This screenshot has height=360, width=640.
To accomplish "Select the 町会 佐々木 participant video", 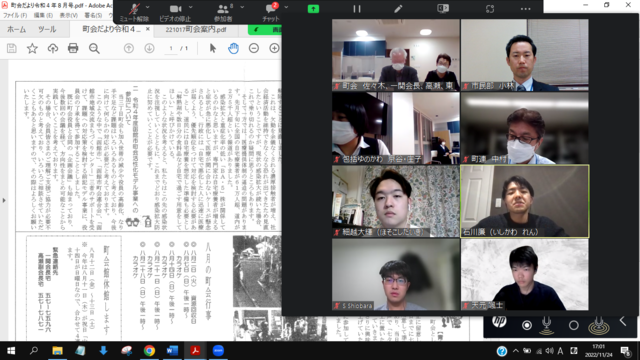I will [396, 55].
